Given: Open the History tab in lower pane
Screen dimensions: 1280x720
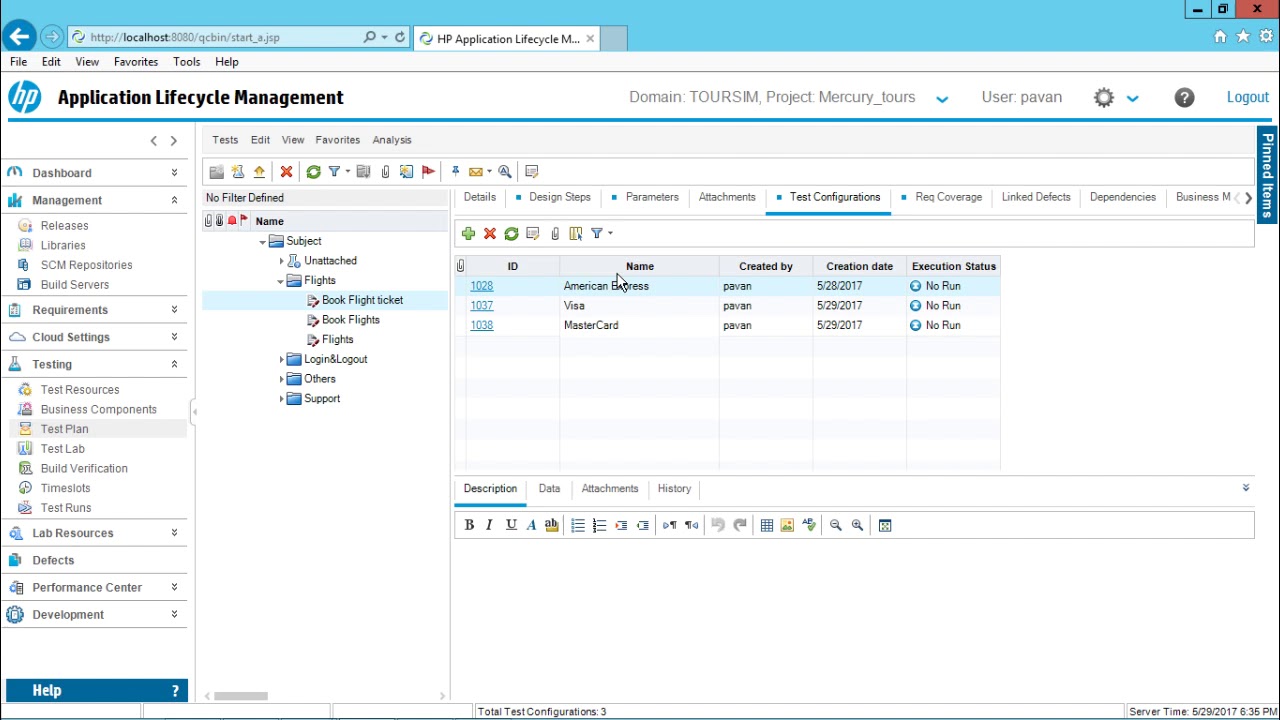Looking at the screenshot, I should coord(674,489).
